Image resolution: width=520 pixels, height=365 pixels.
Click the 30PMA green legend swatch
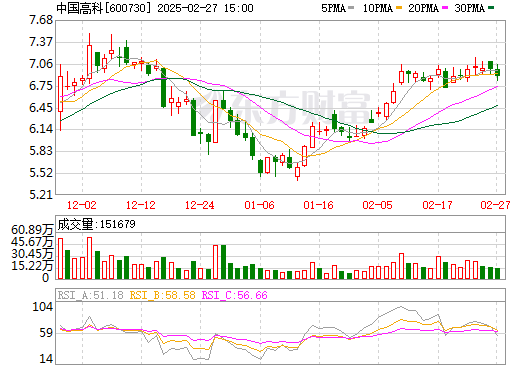click(491, 7)
